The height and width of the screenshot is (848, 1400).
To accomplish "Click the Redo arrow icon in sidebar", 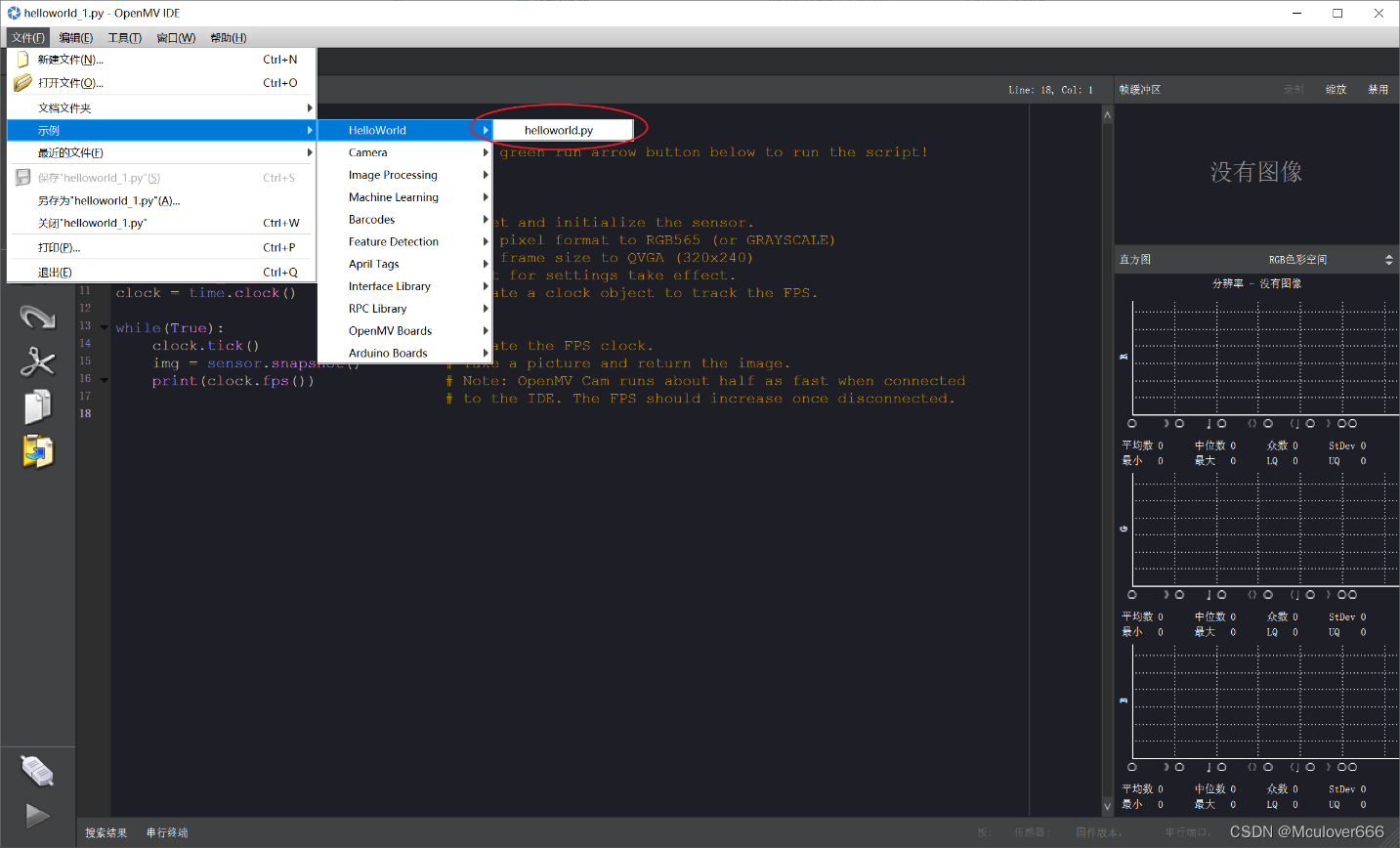I will coord(38,317).
